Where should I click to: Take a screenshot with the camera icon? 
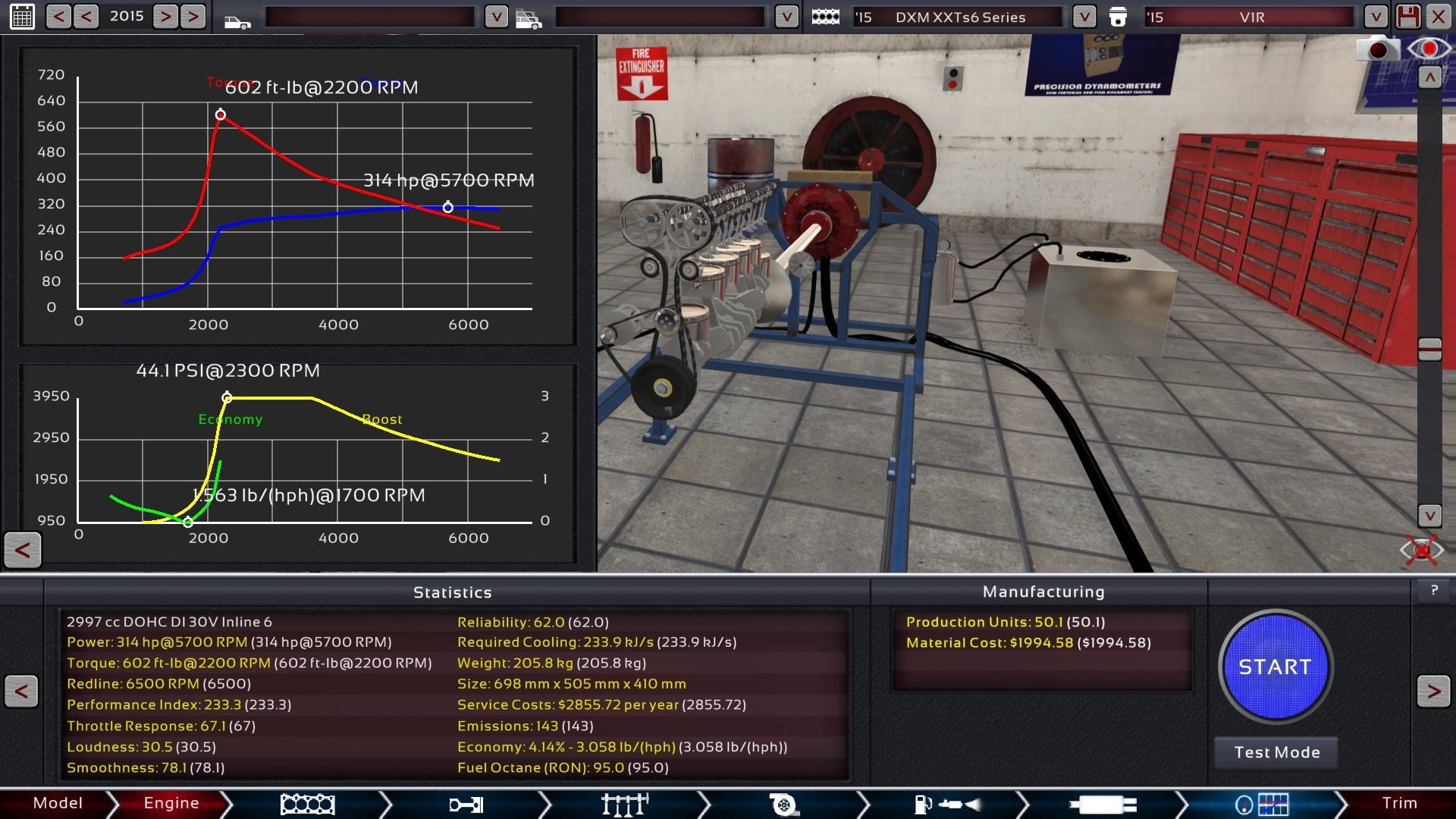(1377, 50)
